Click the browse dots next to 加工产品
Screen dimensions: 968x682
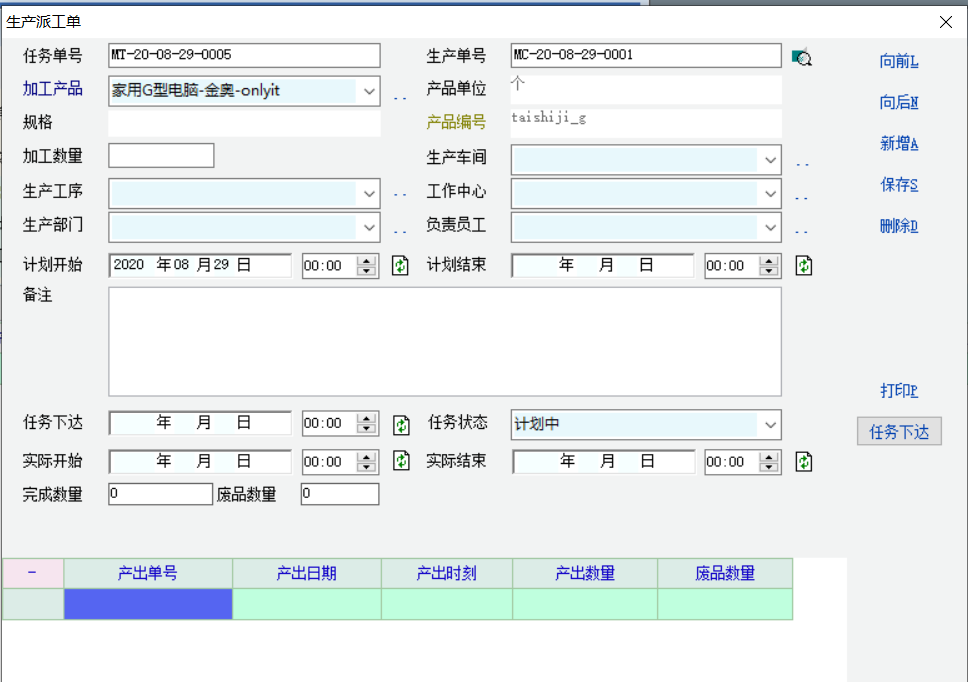coord(400,97)
